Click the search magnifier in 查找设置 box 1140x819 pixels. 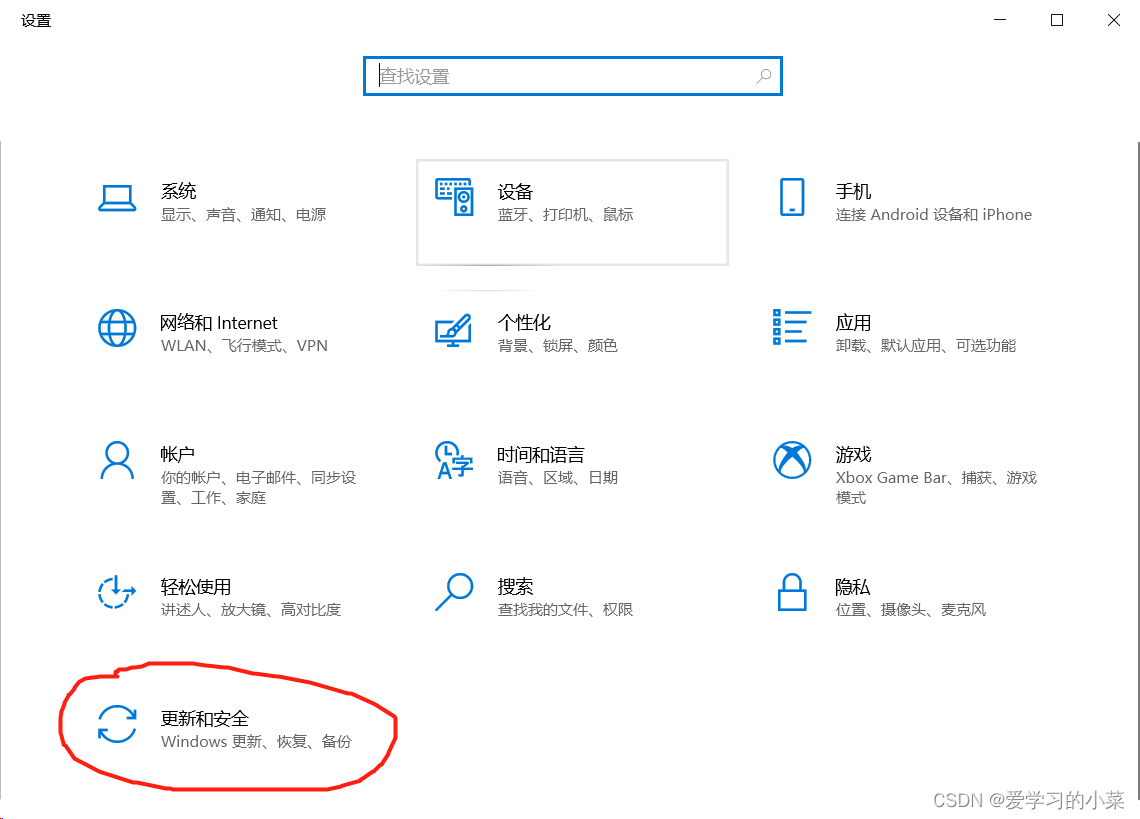point(763,76)
